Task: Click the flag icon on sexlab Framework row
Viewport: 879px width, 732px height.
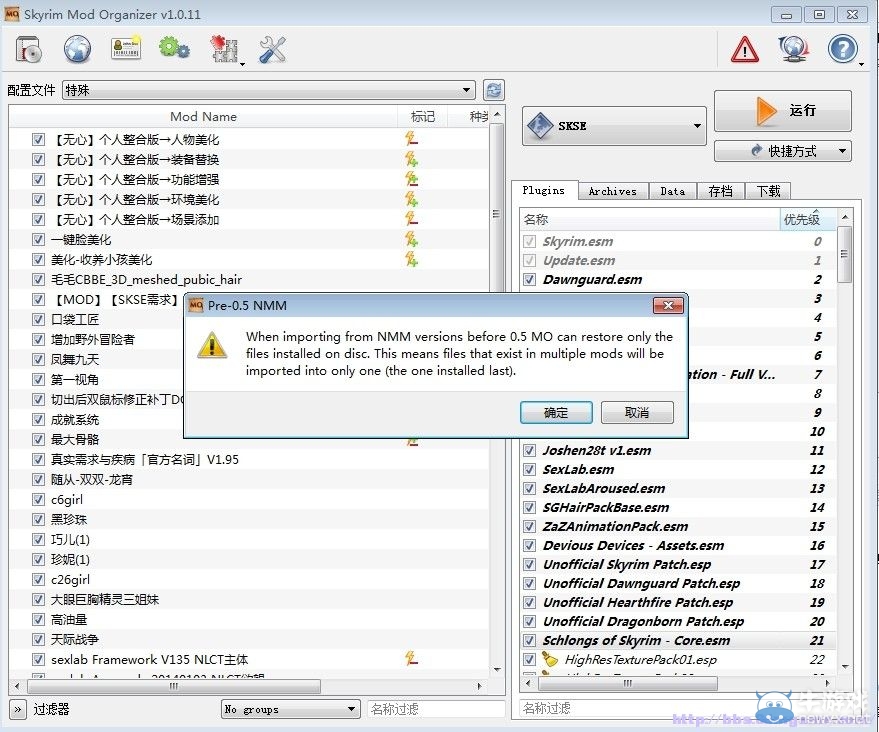Action: click(411, 659)
